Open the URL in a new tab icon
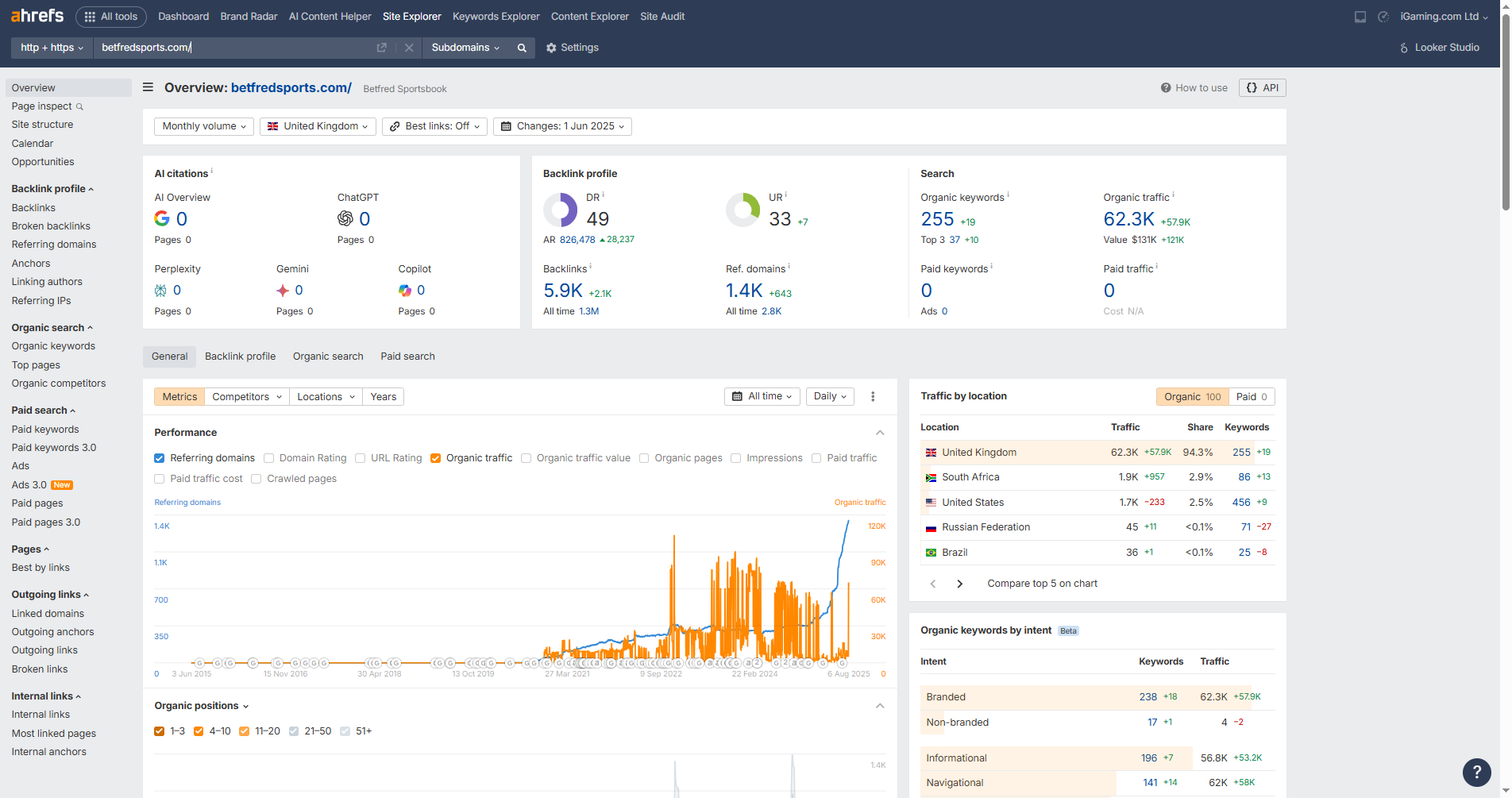The height and width of the screenshot is (798, 1512). 382,48
